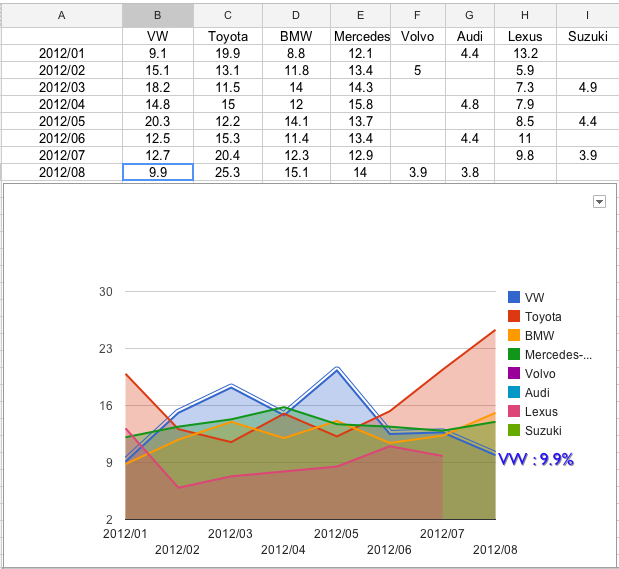Click the VW header cell
This screenshot has height=569, width=619.
158,36
